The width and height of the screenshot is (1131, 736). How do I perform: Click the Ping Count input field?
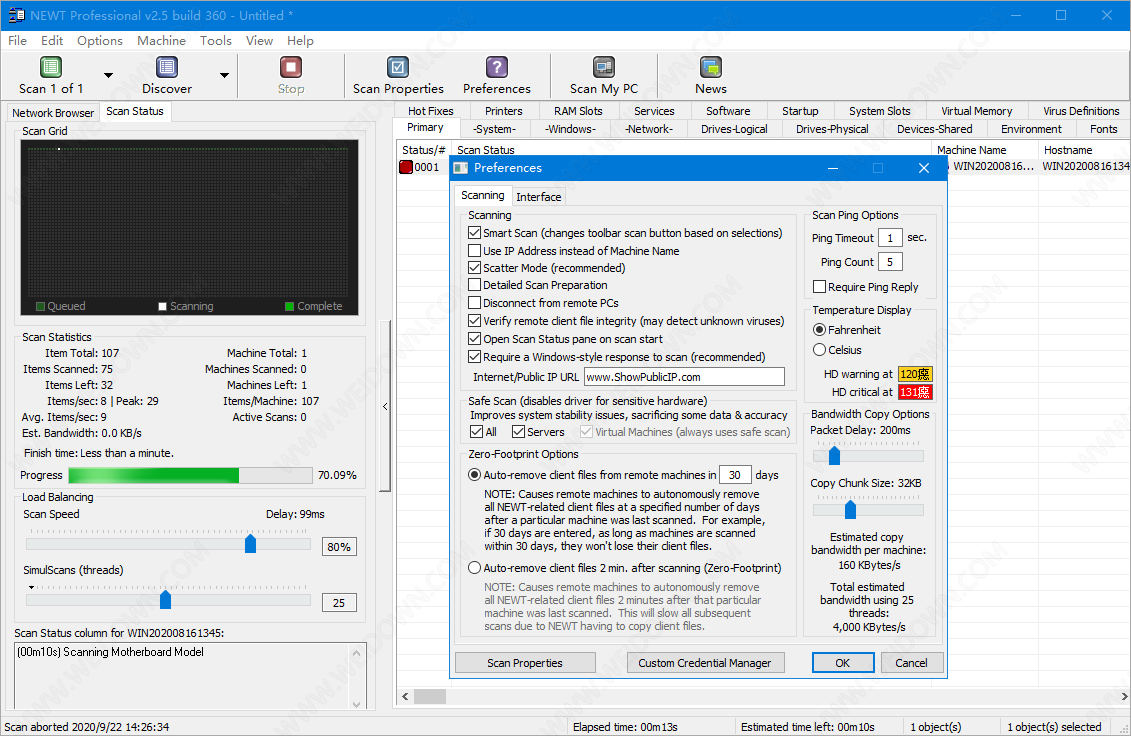pyautogui.click(x=890, y=262)
